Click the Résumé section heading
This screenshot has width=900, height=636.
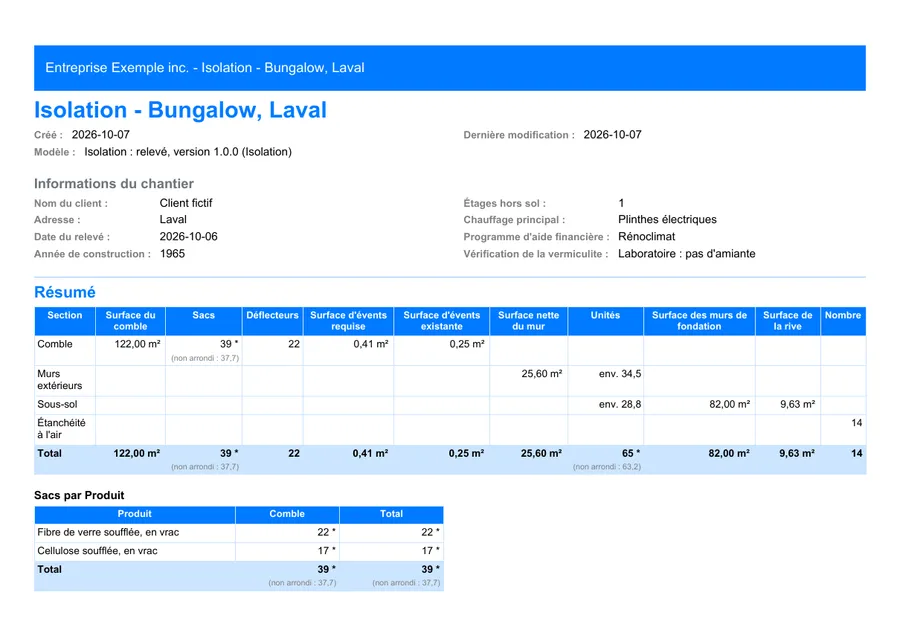point(65,292)
